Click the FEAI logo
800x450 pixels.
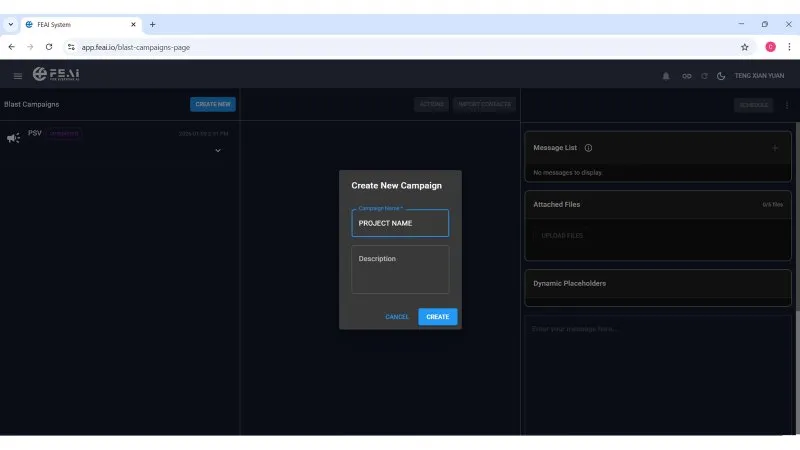point(56,74)
